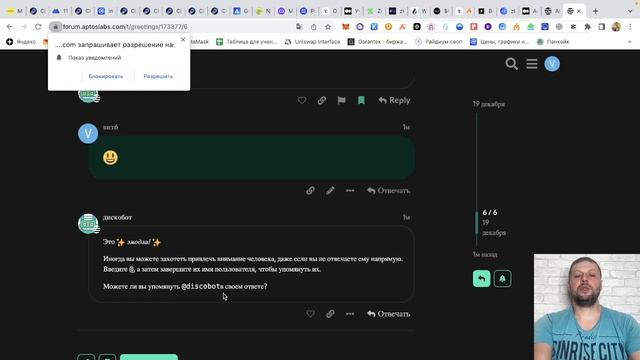Image resolution: width=640 pixels, height=360 pixels.
Task: Open the translate page icon
Action: tap(299, 27)
